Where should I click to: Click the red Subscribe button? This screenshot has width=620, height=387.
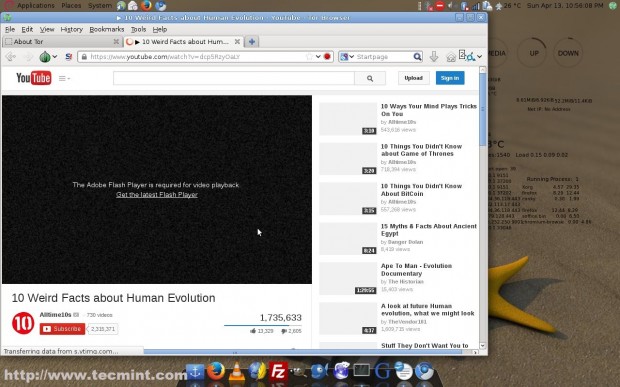click(62, 329)
